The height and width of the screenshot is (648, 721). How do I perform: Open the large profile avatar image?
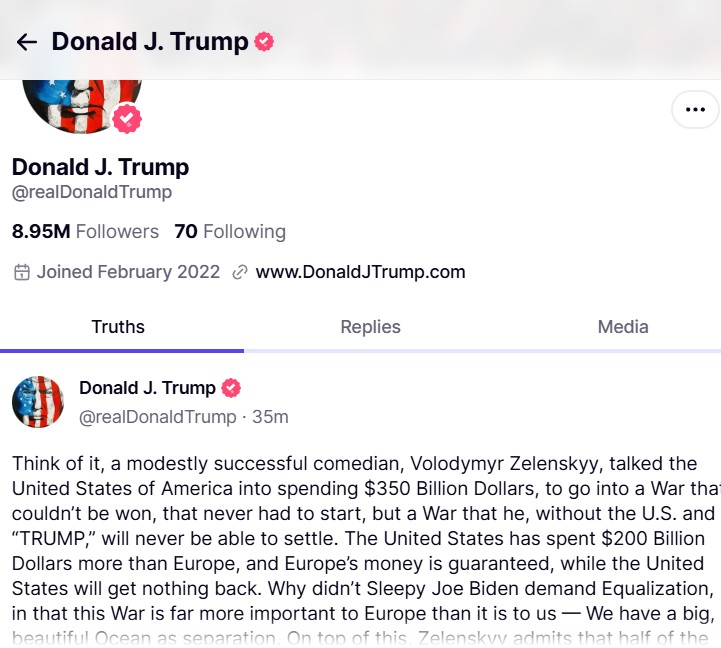82,106
